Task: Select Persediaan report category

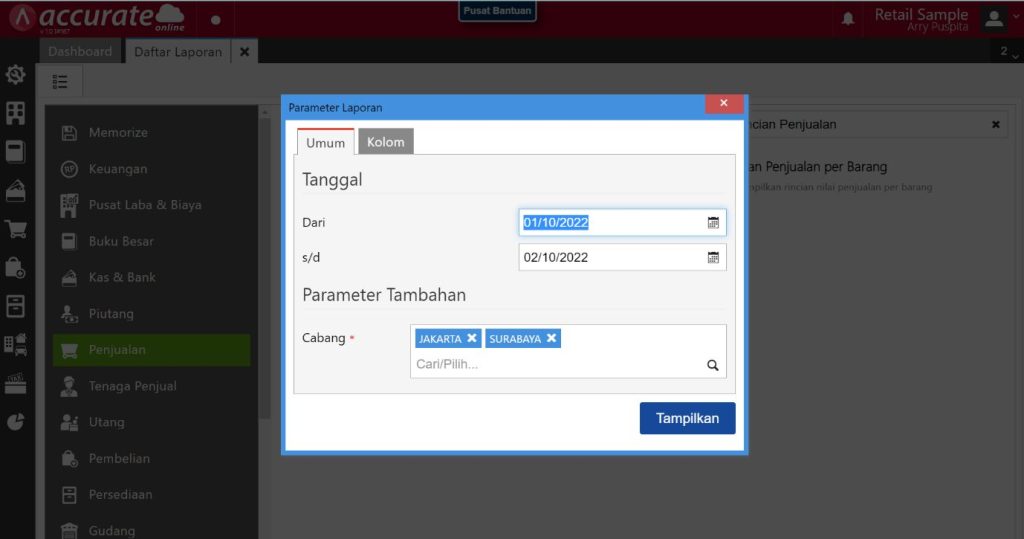Action: pyautogui.click(x=152, y=495)
